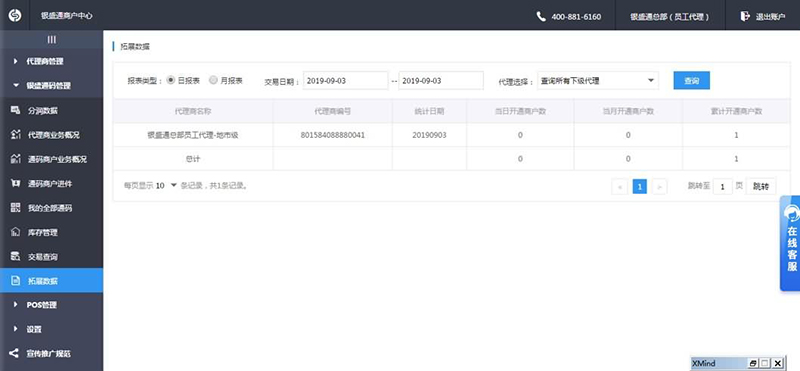The image size is (800, 371).
Task: Click the 我的全部通码 QR code icon
Action: [x=15, y=208]
